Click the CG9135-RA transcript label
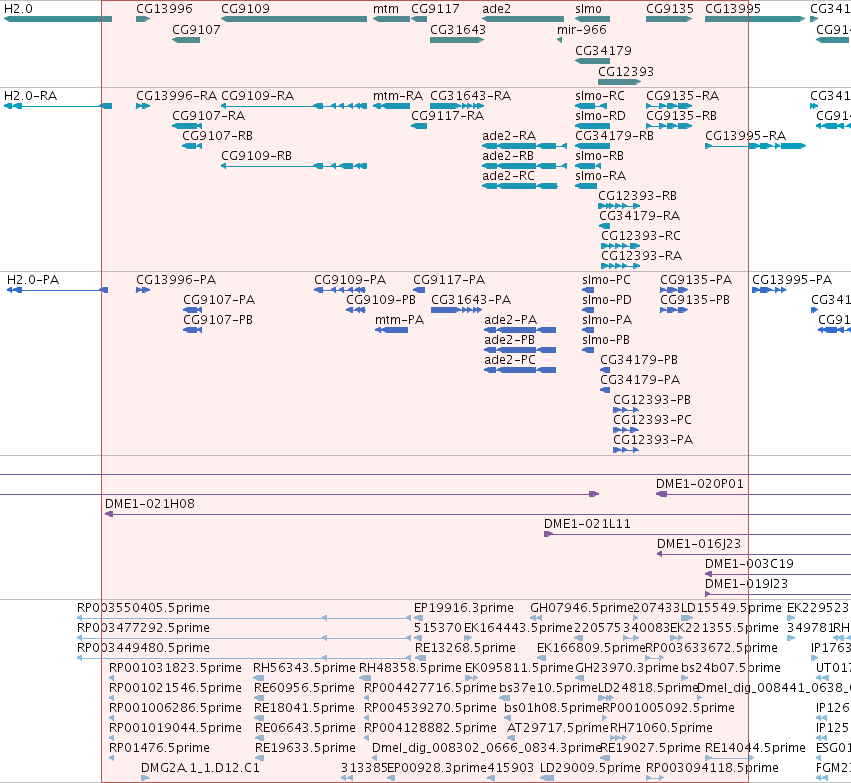The height and width of the screenshot is (783, 851). pos(682,96)
